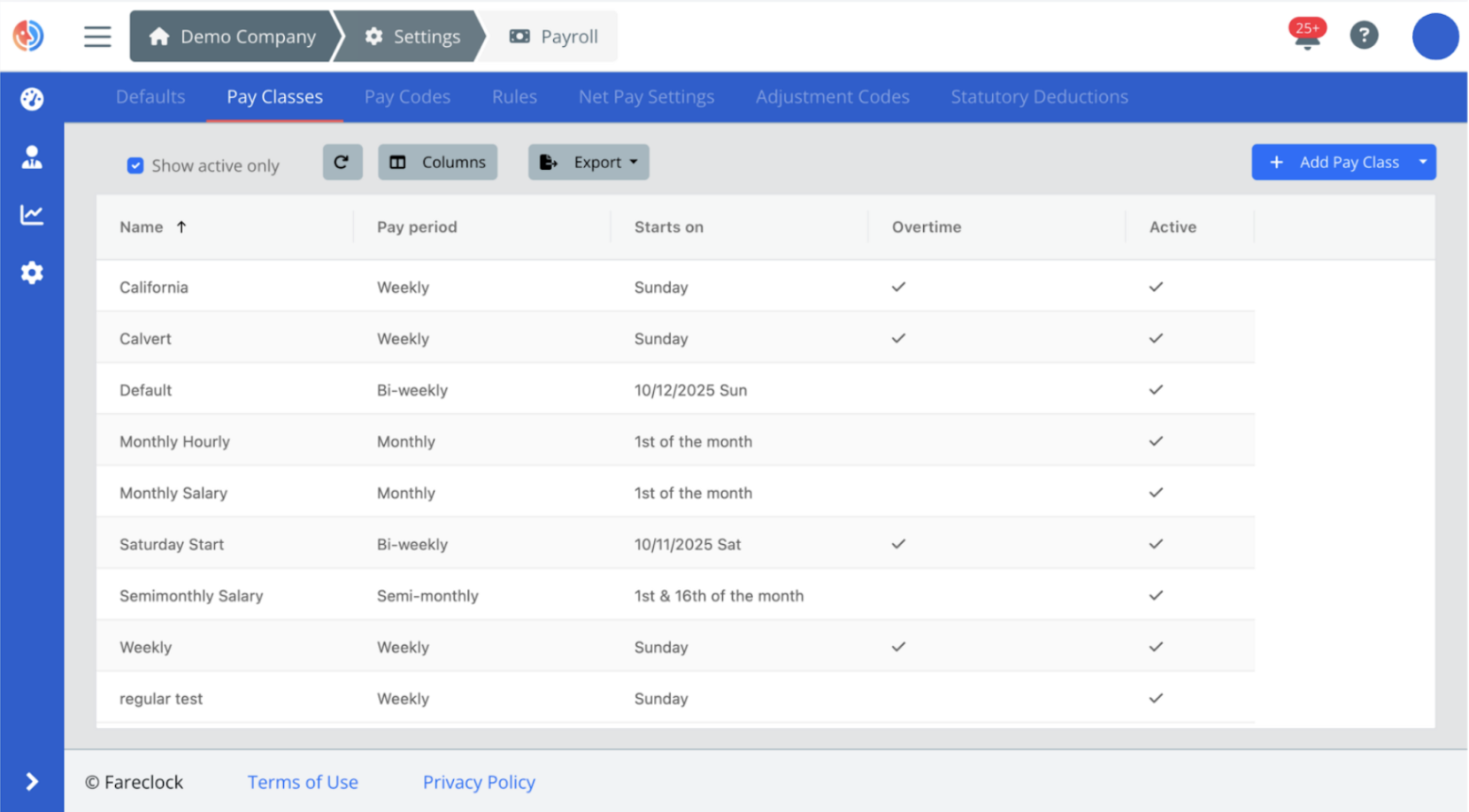Open the Columns button
Image resolution: width=1469 pixels, height=812 pixels.
point(437,162)
